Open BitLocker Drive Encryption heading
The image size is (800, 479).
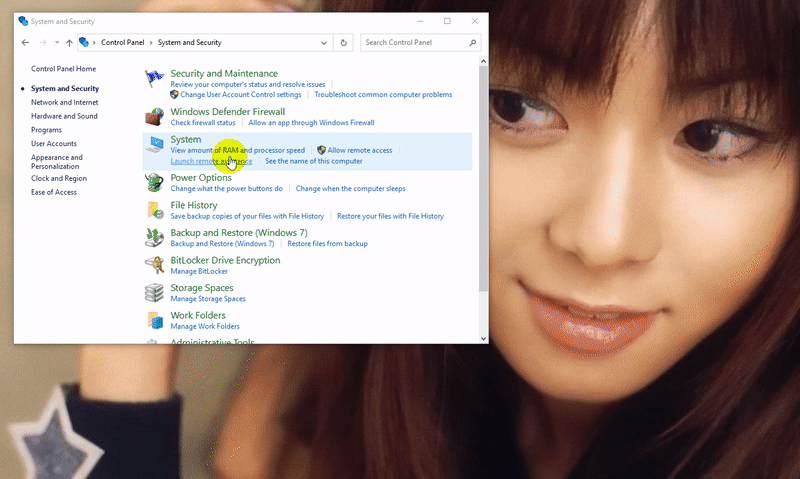point(225,260)
